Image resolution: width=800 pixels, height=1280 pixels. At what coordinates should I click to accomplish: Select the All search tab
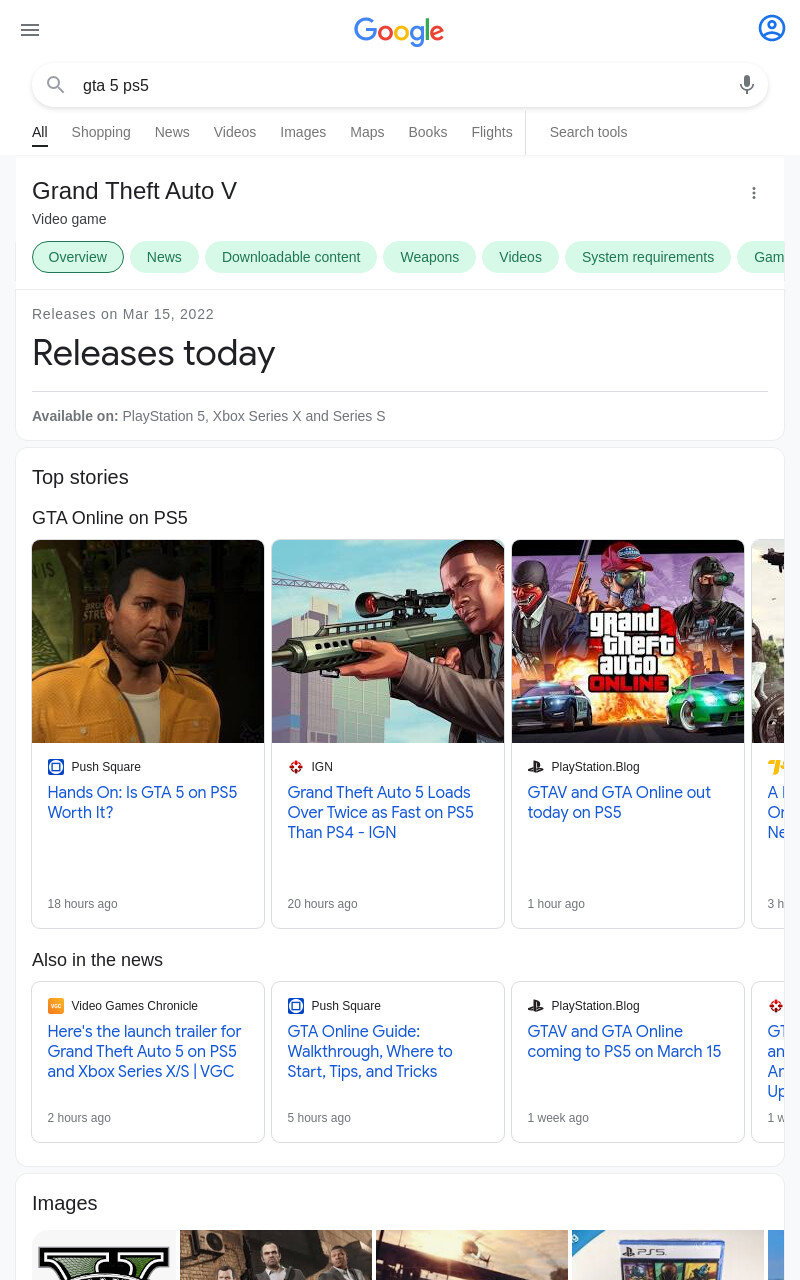tap(40, 133)
